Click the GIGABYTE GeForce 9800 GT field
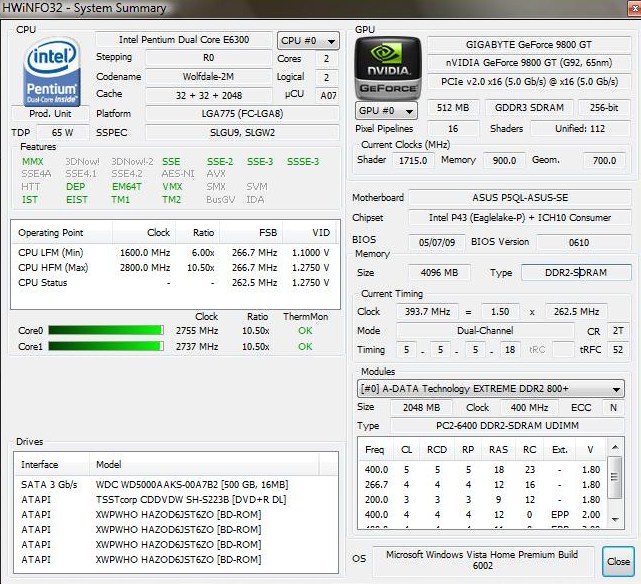The image size is (641, 584). tap(529, 45)
